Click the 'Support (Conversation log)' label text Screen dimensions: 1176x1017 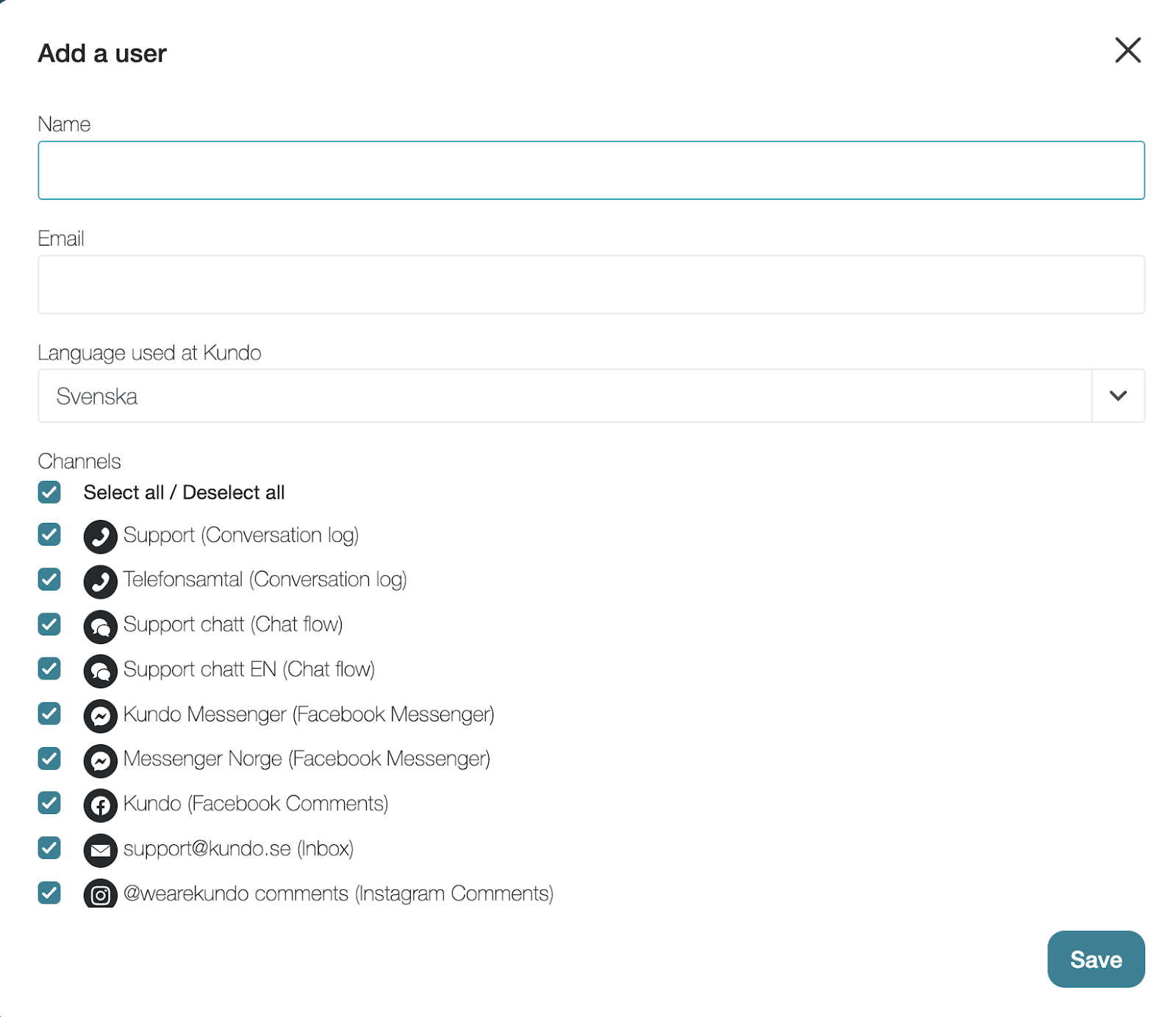(241, 535)
